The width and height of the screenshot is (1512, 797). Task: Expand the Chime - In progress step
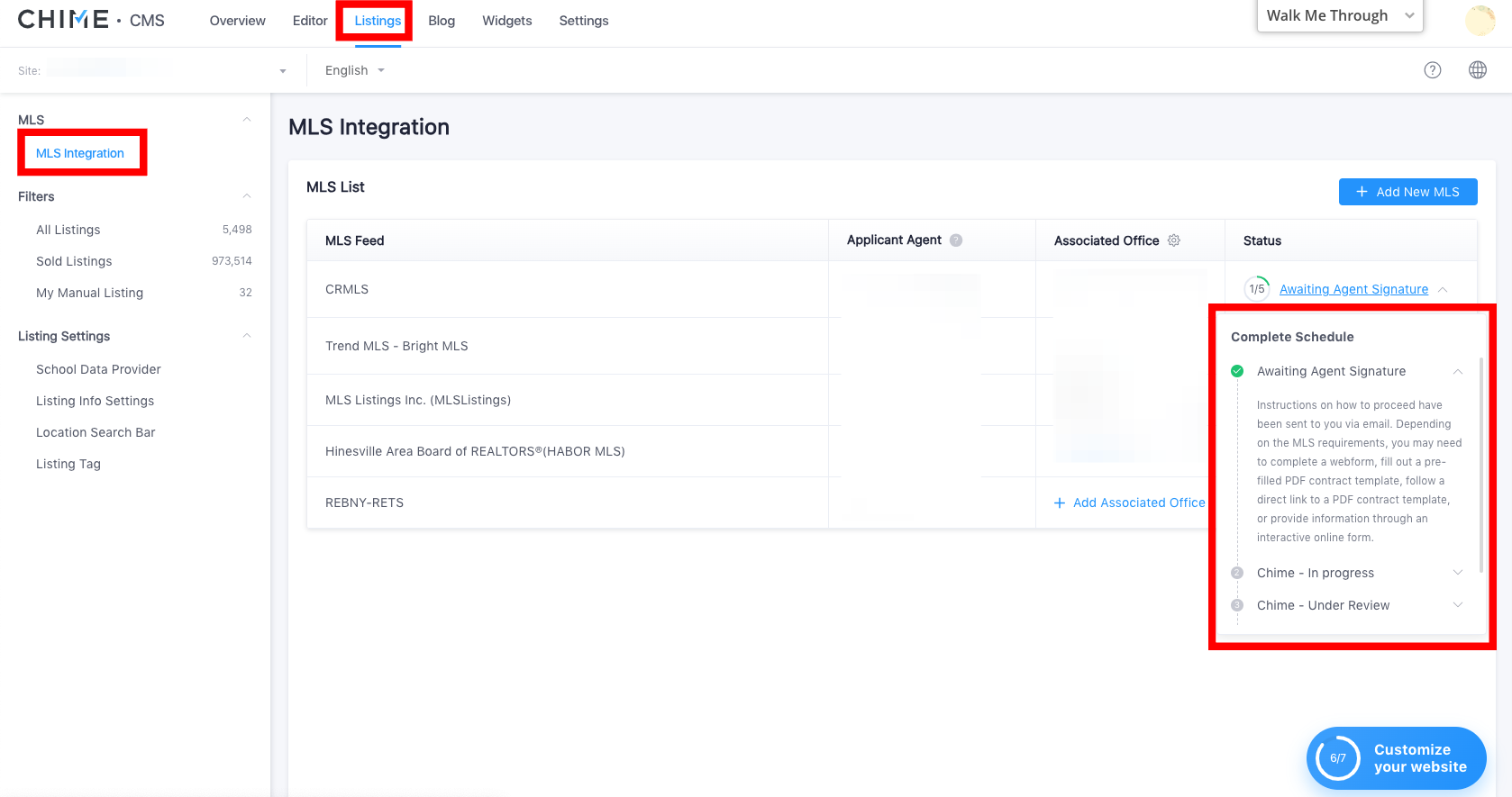click(x=1457, y=573)
